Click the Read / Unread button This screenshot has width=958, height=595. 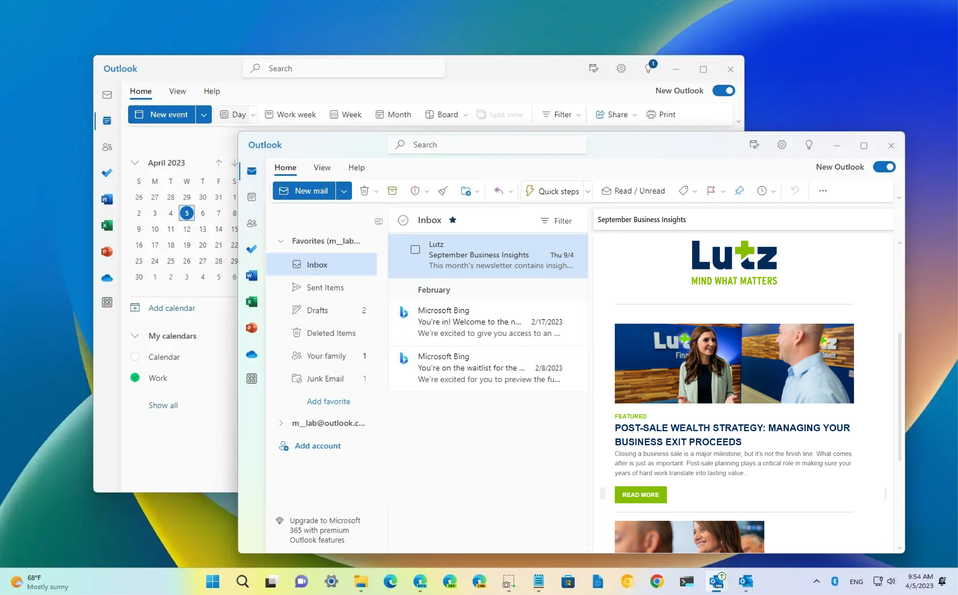coord(633,191)
